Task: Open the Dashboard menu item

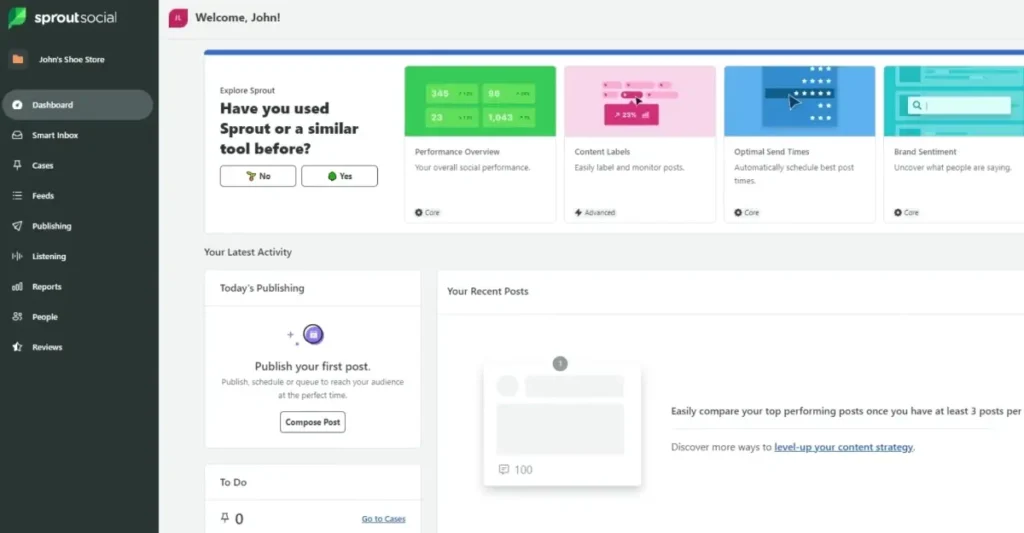Action: (x=78, y=105)
